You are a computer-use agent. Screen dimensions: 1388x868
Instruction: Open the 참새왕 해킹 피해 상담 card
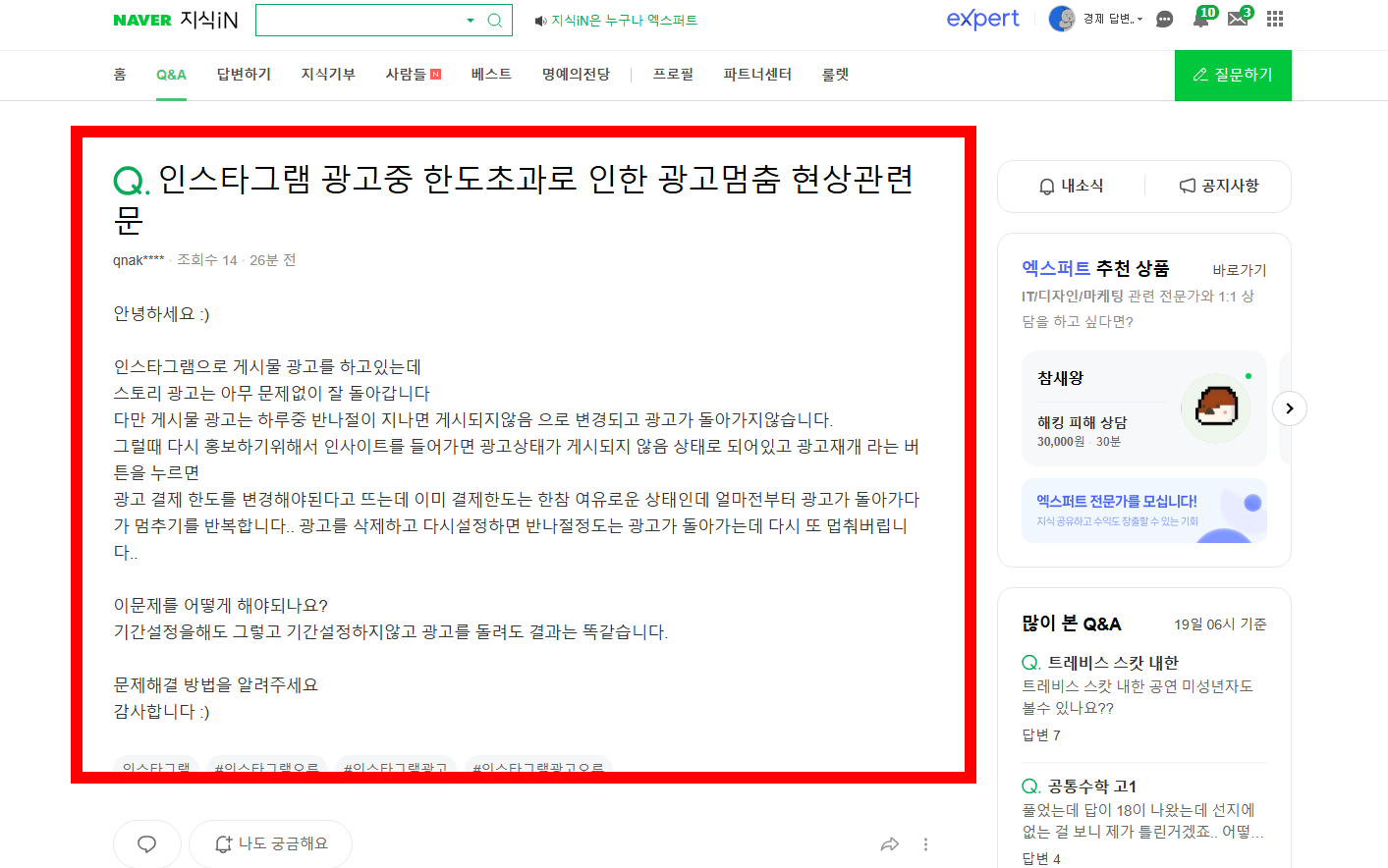pos(1143,408)
